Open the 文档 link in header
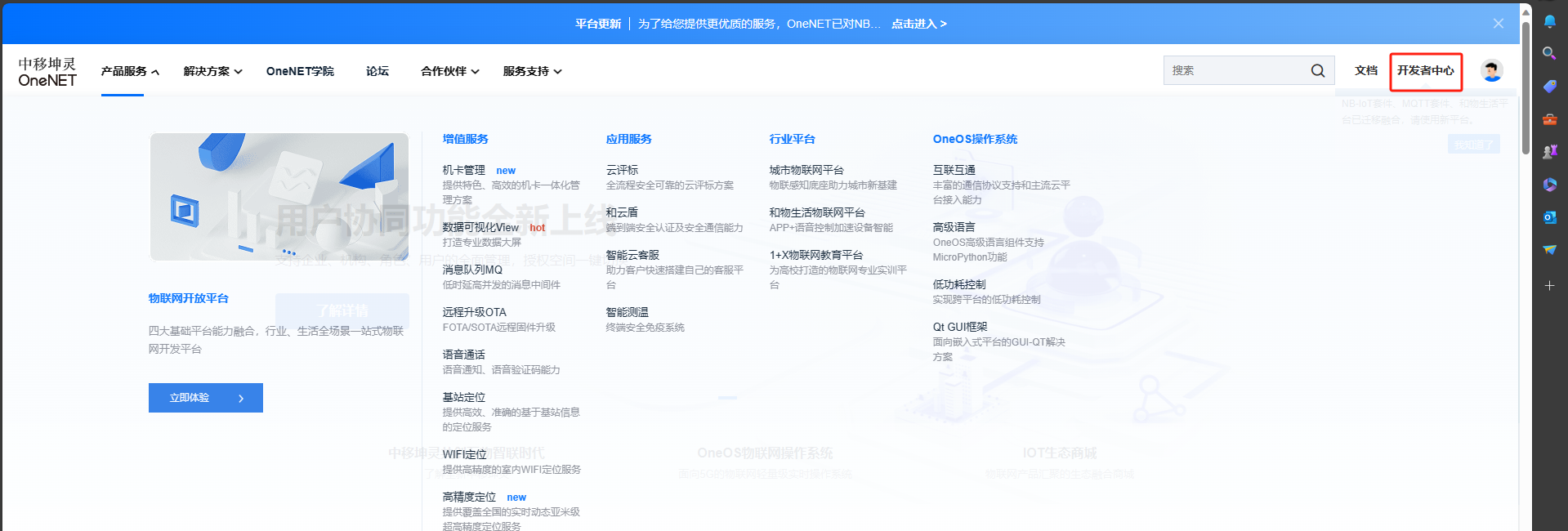The image size is (1568, 531). click(1365, 70)
